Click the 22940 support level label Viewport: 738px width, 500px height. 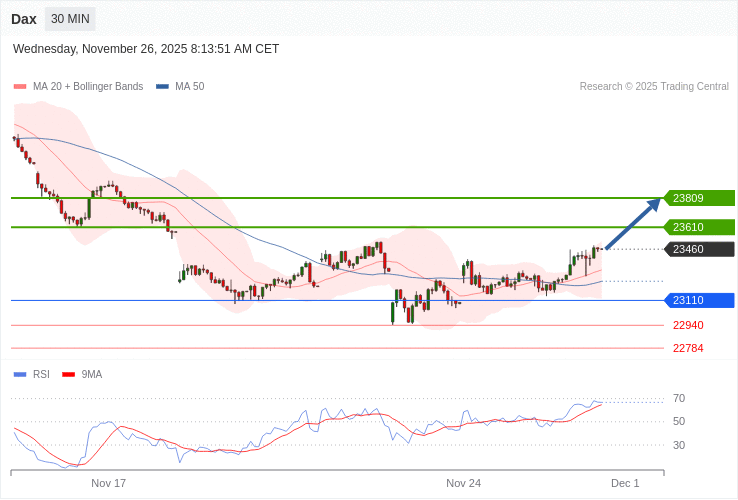pos(688,325)
